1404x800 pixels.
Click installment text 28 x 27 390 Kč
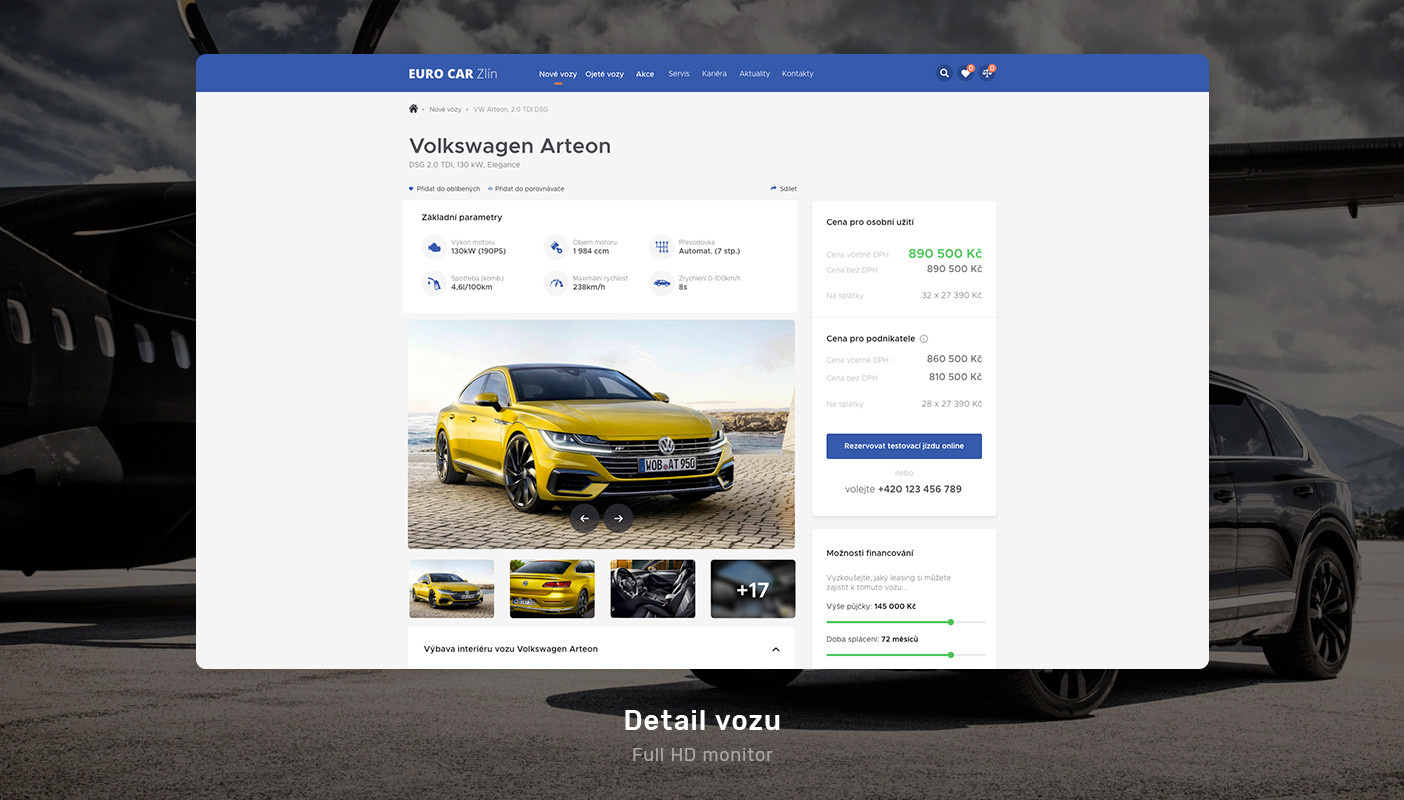[952, 404]
